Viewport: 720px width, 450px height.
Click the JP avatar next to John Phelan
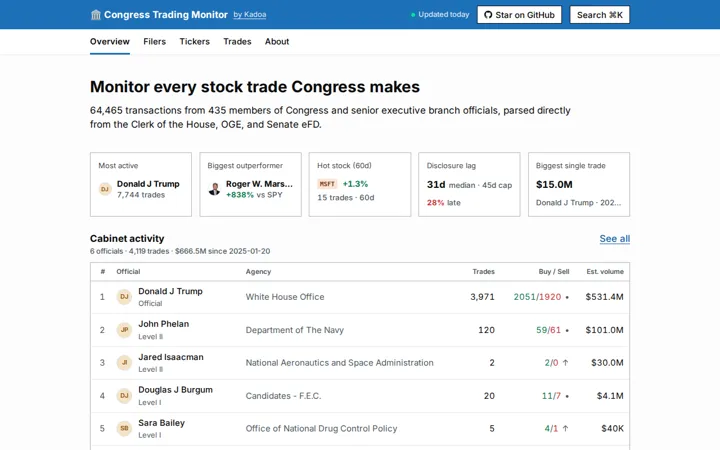point(124,330)
